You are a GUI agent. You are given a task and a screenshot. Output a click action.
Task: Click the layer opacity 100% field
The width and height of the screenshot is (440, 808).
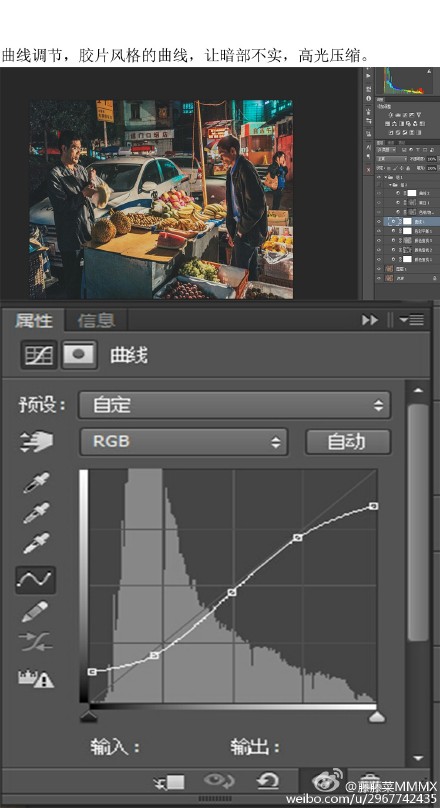[432, 159]
